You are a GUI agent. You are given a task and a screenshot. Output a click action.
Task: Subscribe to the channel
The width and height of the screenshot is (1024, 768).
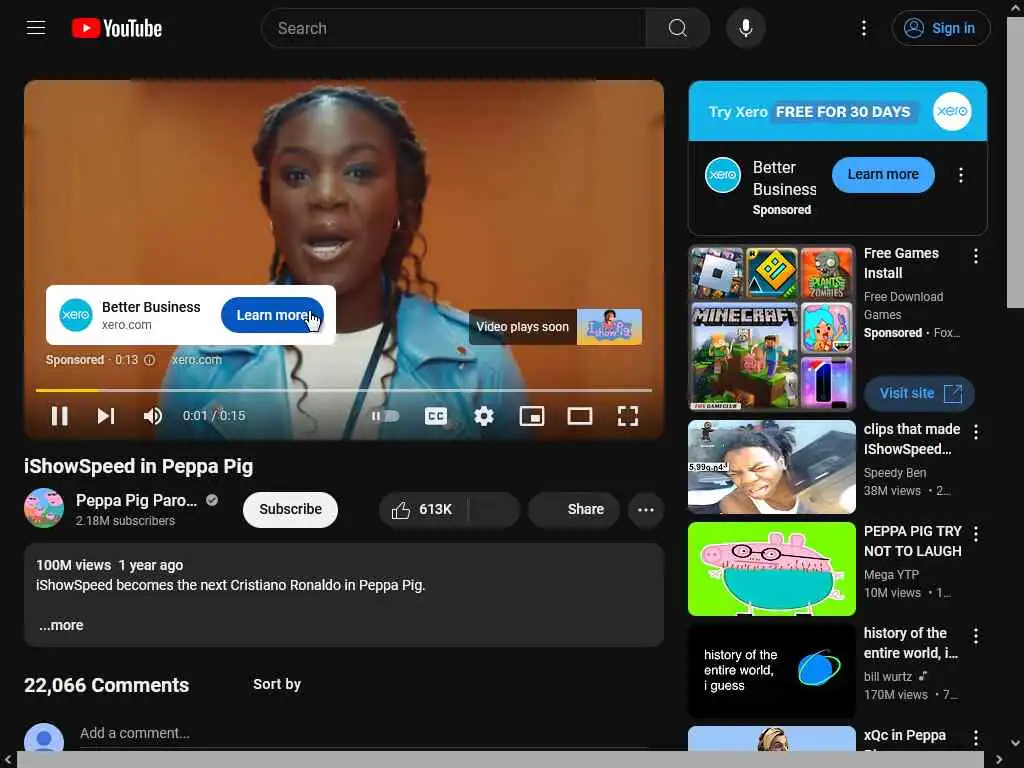coord(290,509)
